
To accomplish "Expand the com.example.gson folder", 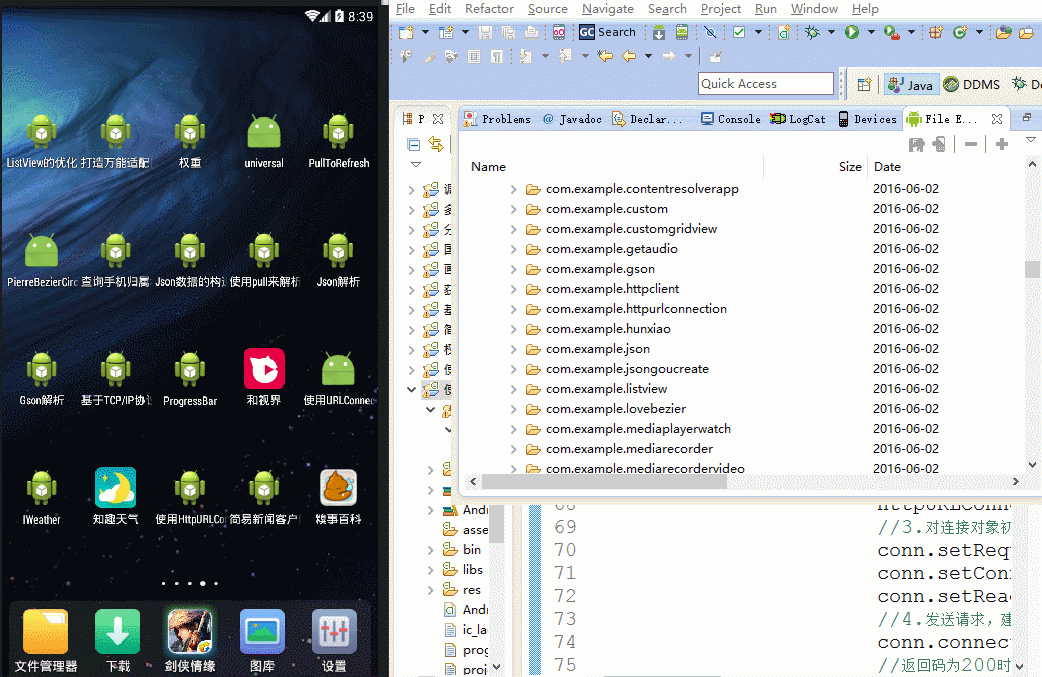I will tap(514, 269).
